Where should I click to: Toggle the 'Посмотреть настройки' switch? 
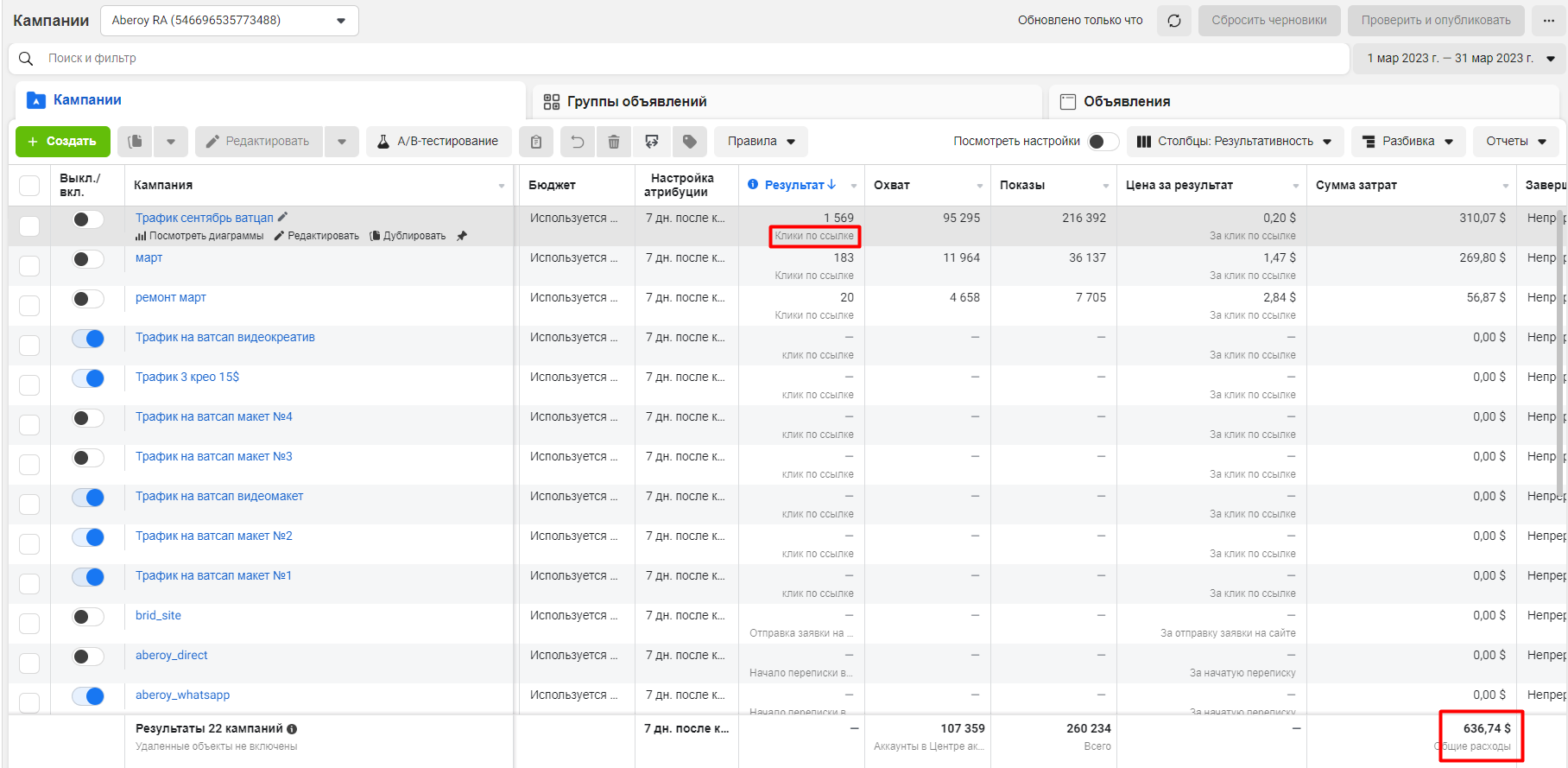click(x=1103, y=142)
